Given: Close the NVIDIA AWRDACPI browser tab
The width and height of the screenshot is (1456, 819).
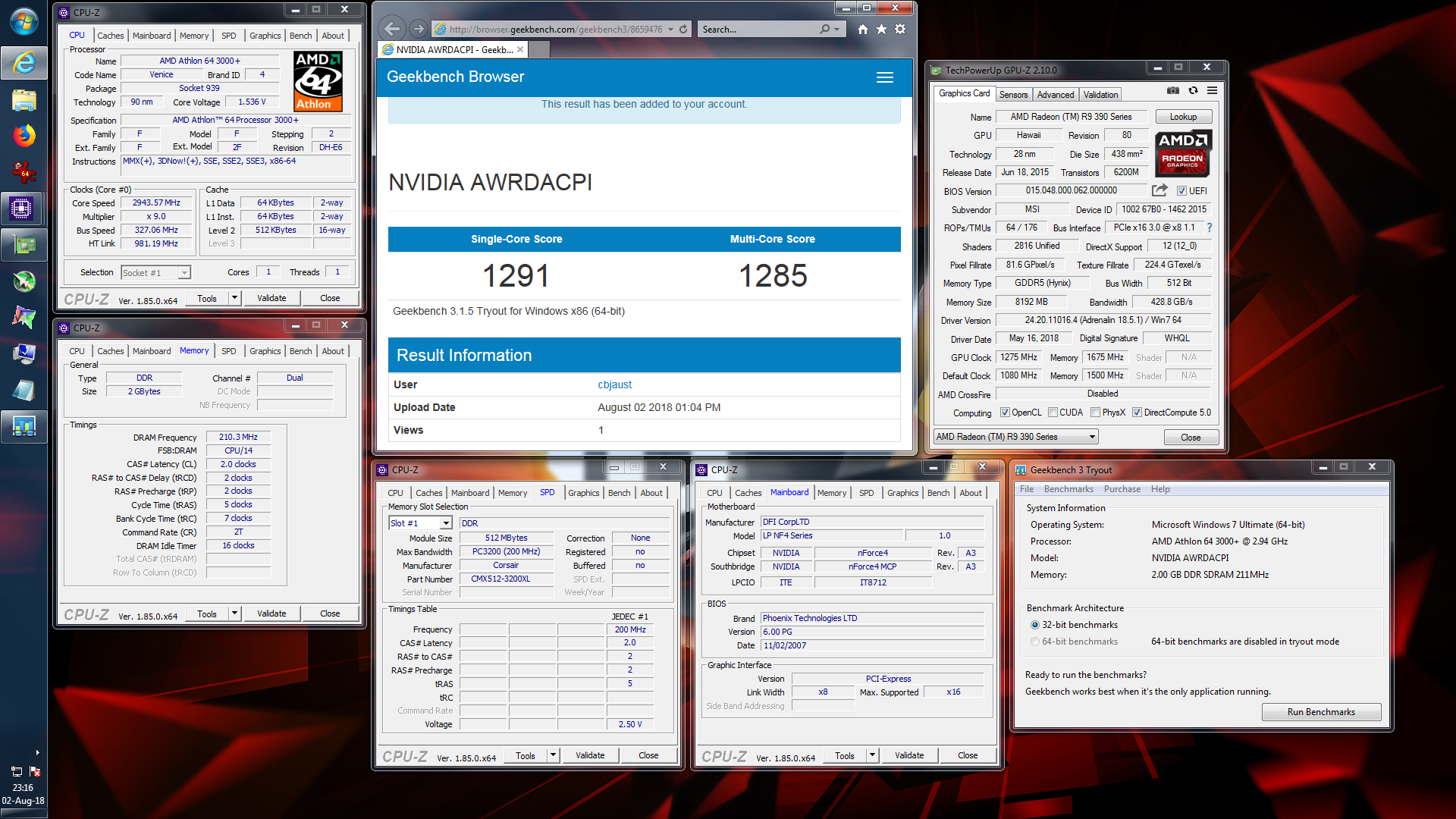Looking at the screenshot, I should pyautogui.click(x=520, y=50).
